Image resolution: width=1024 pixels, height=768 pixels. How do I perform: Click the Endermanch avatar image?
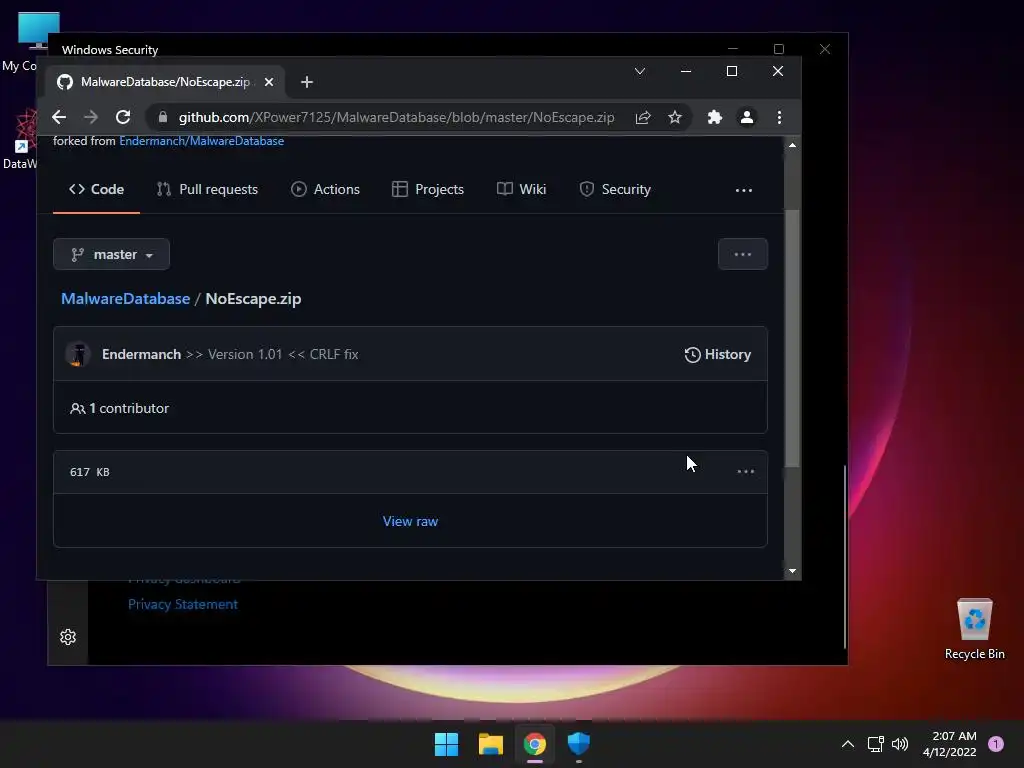(x=78, y=354)
